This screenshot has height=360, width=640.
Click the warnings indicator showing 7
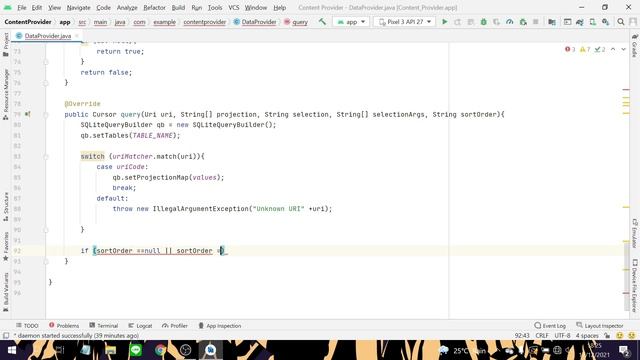585,49
